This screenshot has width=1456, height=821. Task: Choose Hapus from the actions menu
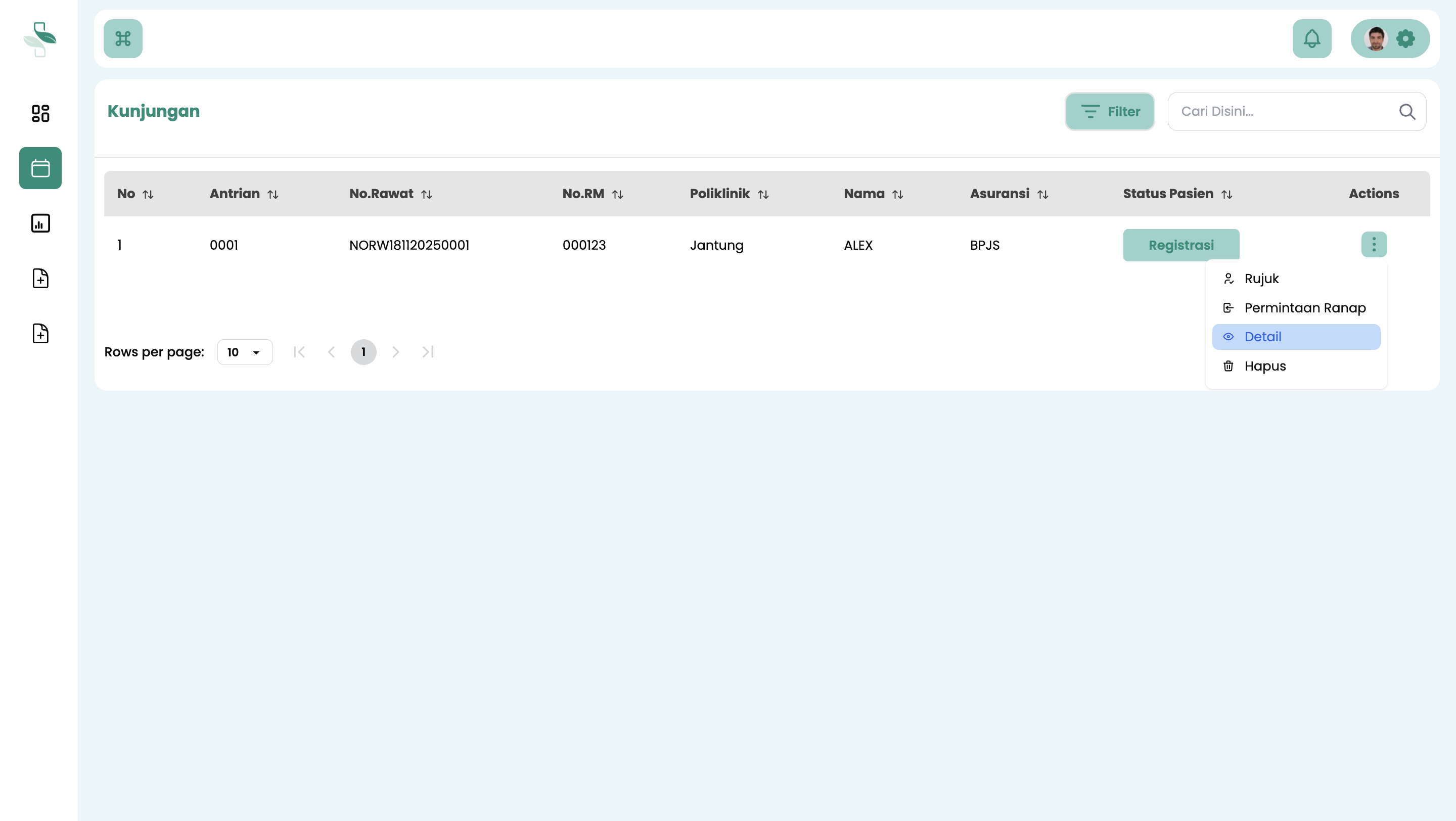1265,366
